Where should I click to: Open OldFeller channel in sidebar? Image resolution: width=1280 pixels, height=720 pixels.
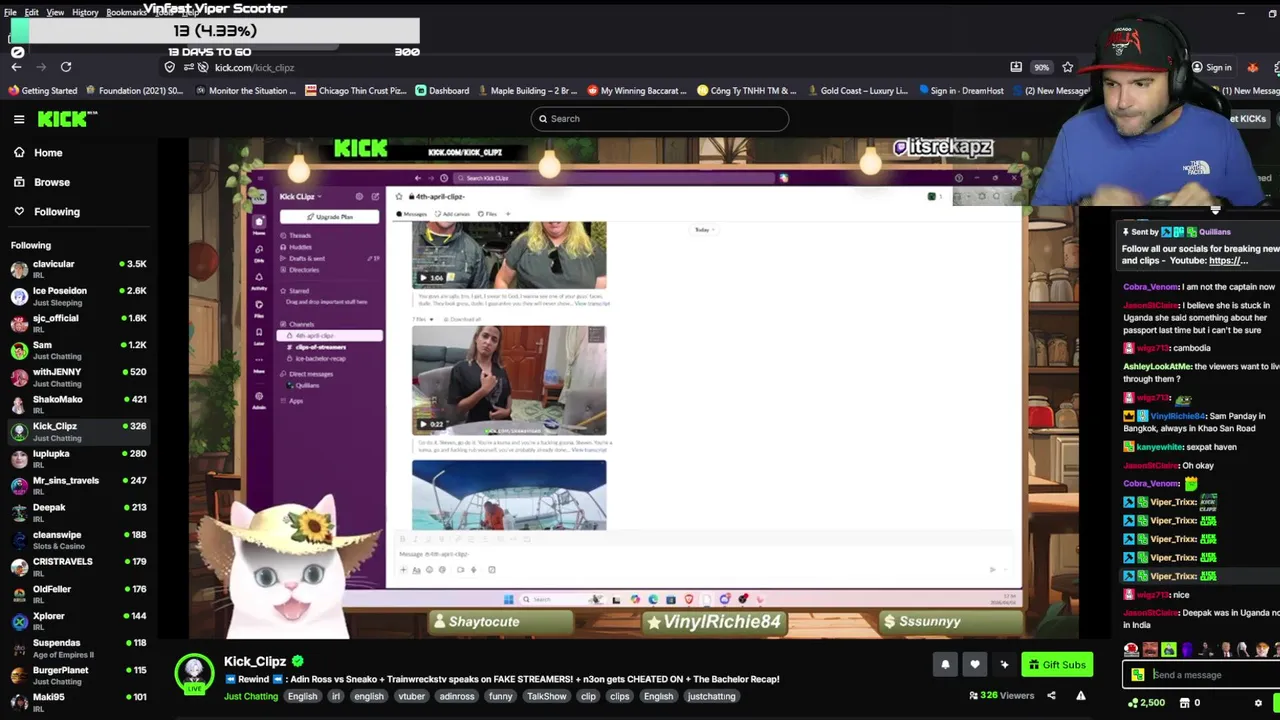pyautogui.click(x=78, y=594)
